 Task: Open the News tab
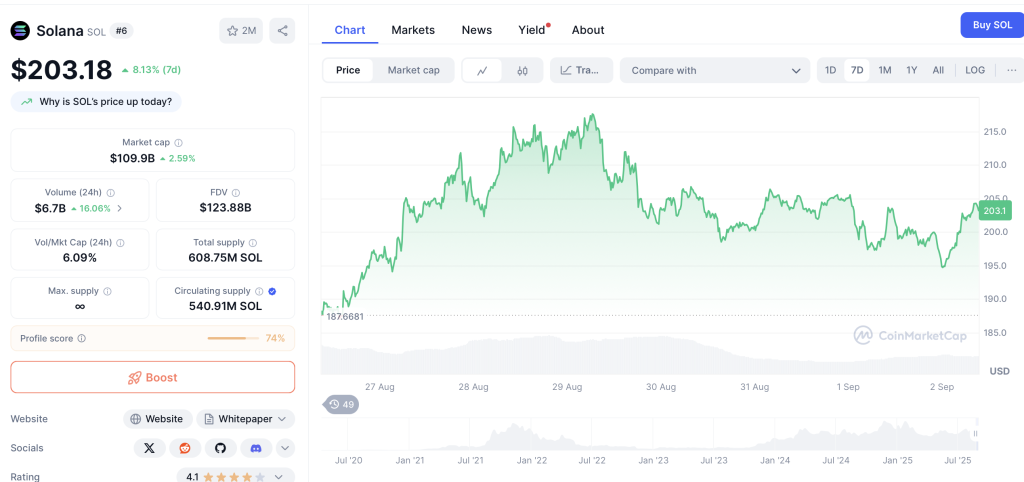477,30
